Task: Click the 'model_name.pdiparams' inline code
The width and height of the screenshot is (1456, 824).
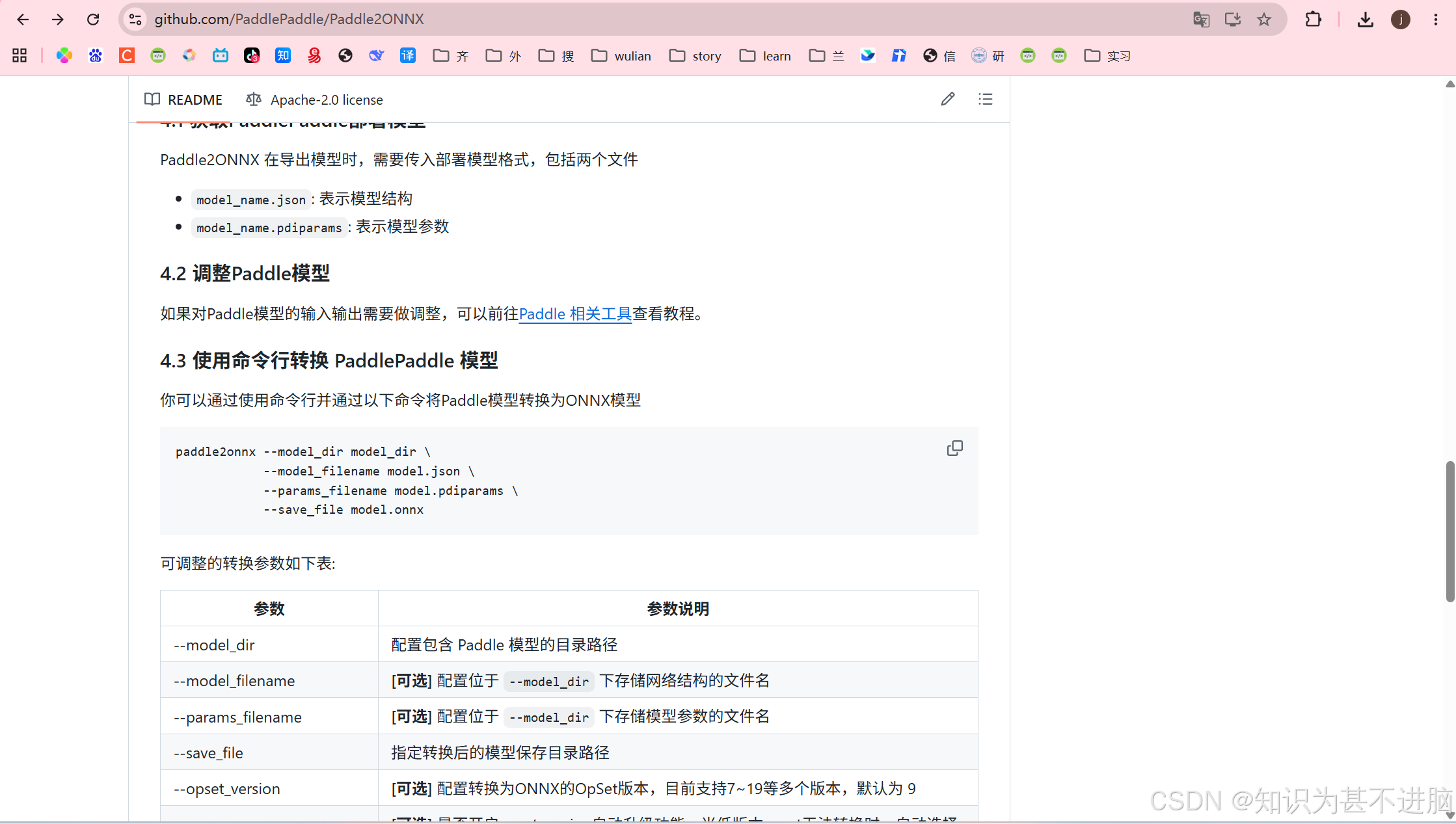Action: (269, 228)
